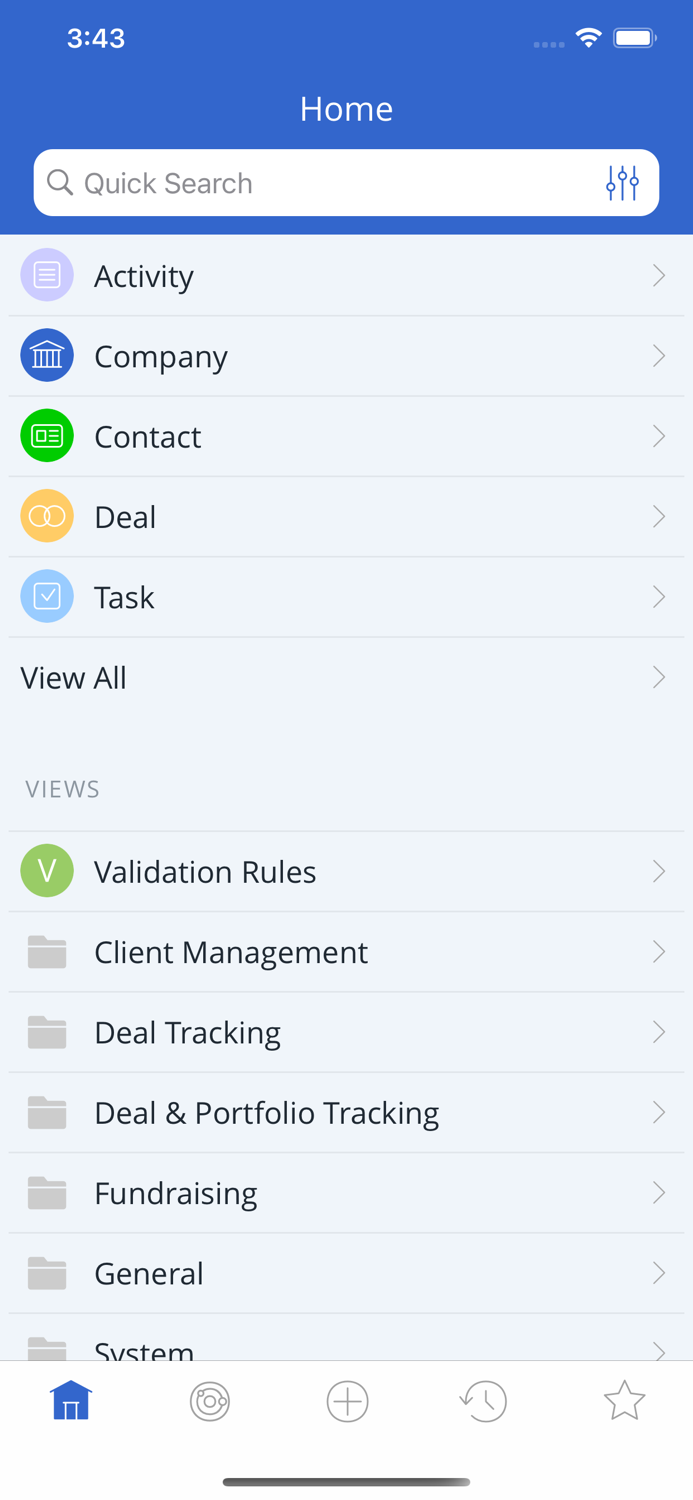Open the Deal & Portfolio Tracking folder
This screenshot has height=1500, width=693.
click(x=266, y=1113)
